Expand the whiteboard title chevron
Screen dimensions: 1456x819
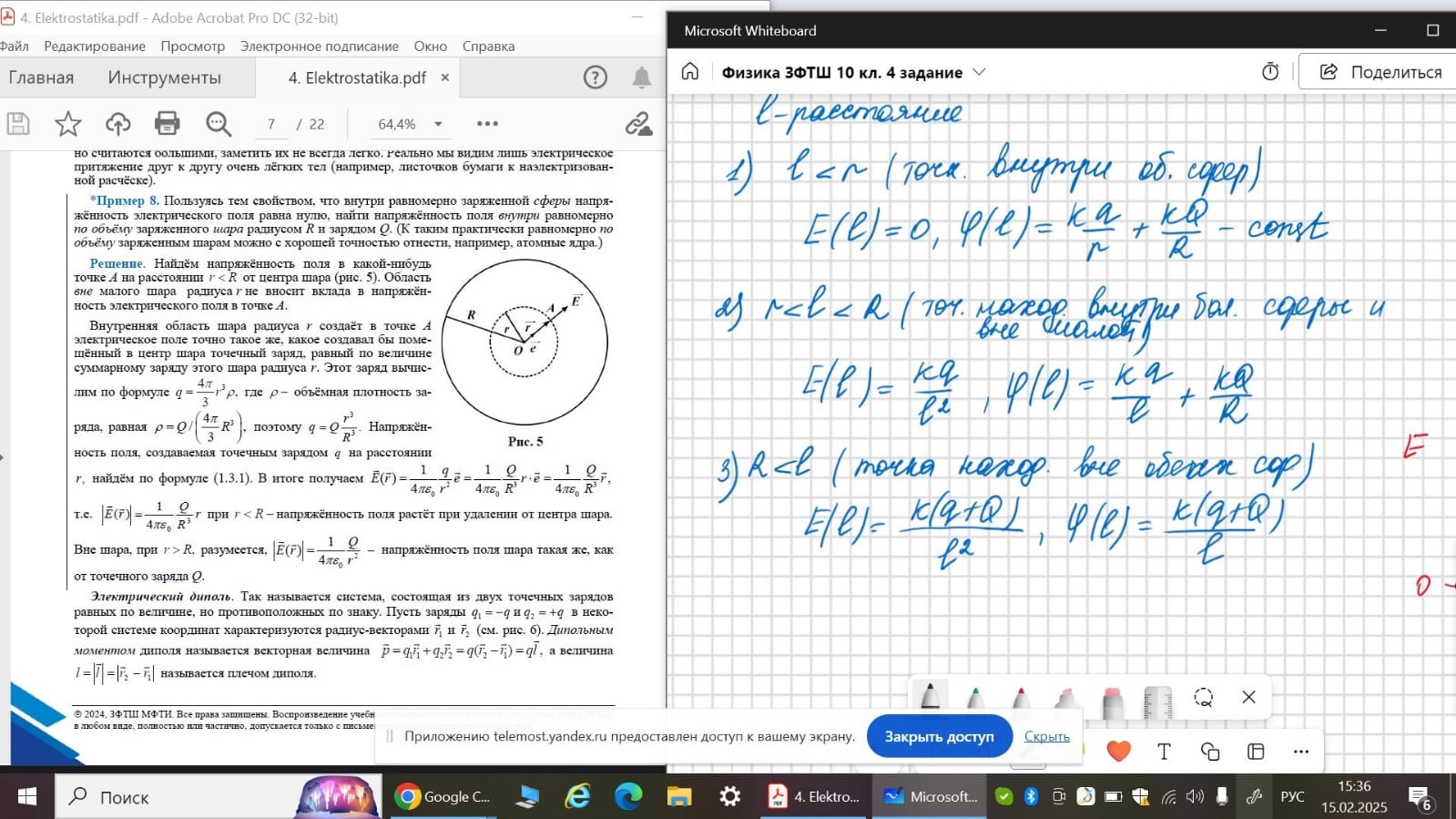tap(980, 72)
